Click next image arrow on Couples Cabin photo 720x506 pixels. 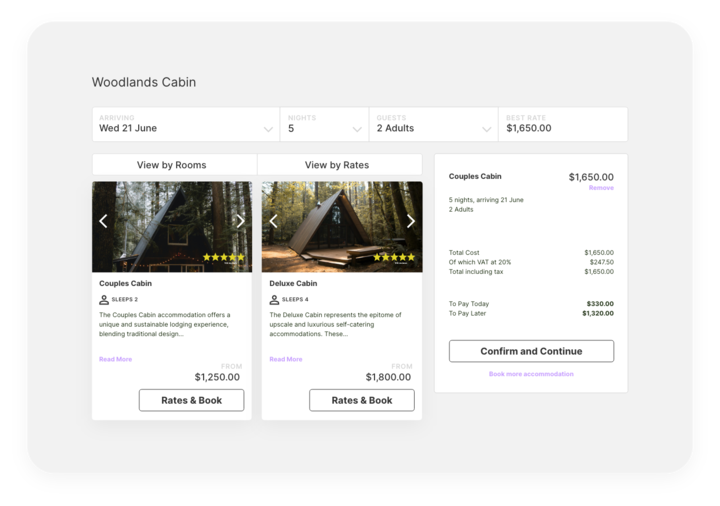240,221
